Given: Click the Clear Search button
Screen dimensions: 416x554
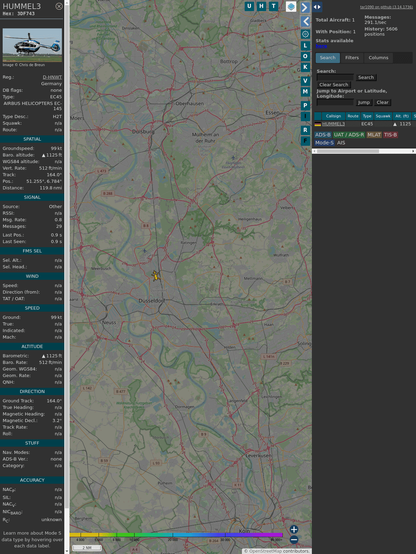Looking at the screenshot, I should (334, 85).
